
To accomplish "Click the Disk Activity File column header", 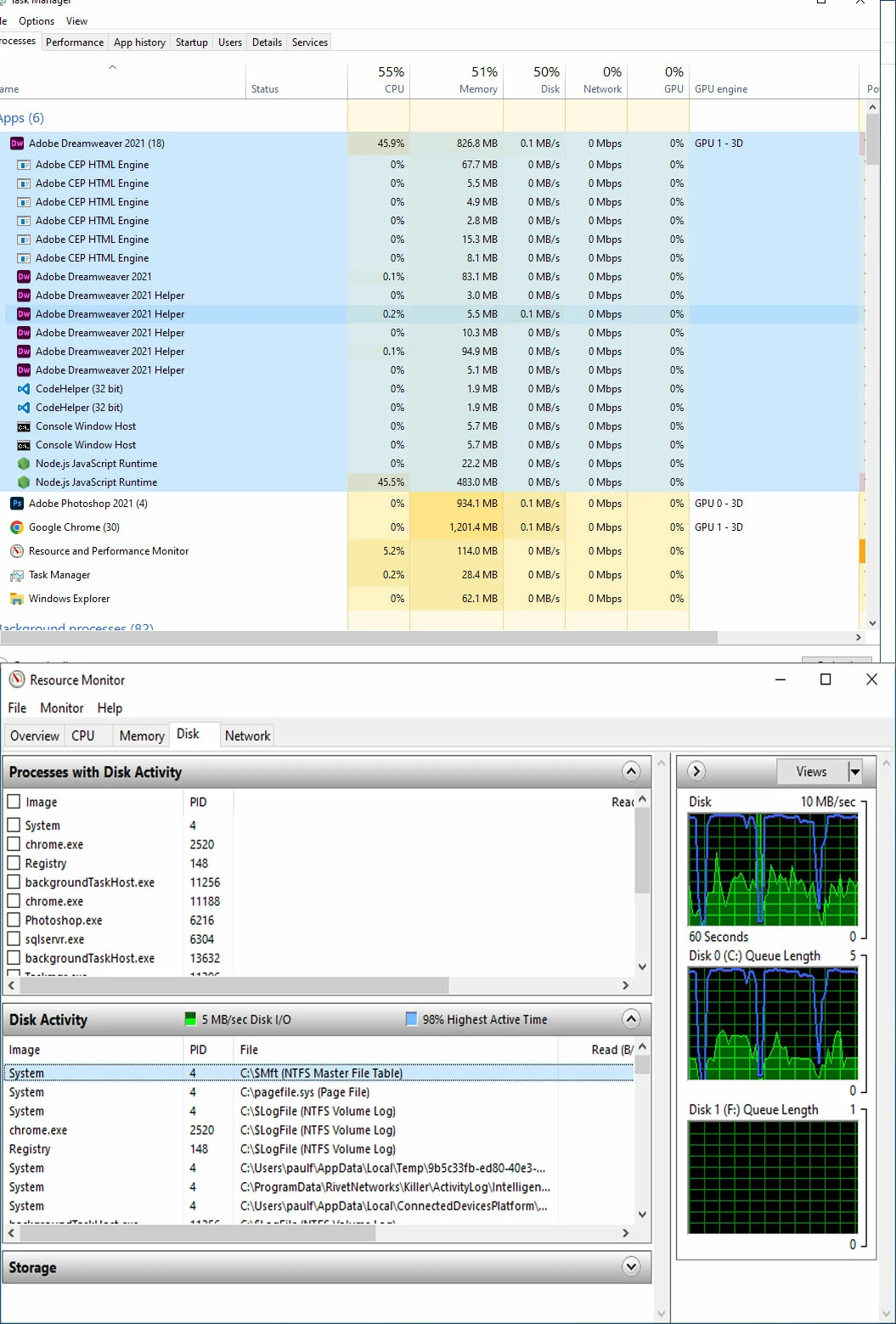I will pyautogui.click(x=395, y=1050).
